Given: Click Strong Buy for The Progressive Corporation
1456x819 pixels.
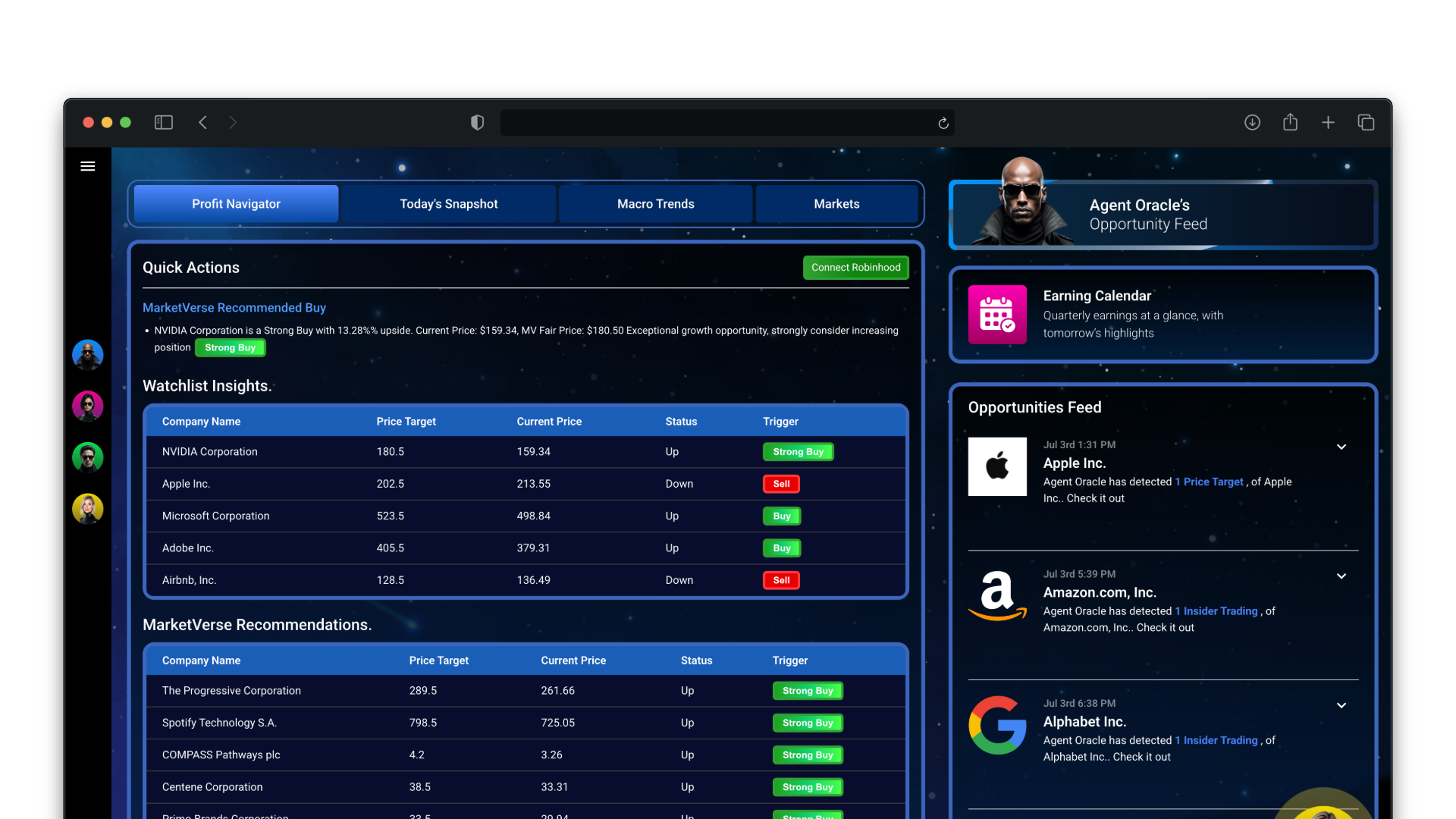Looking at the screenshot, I should tap(808, 691).
